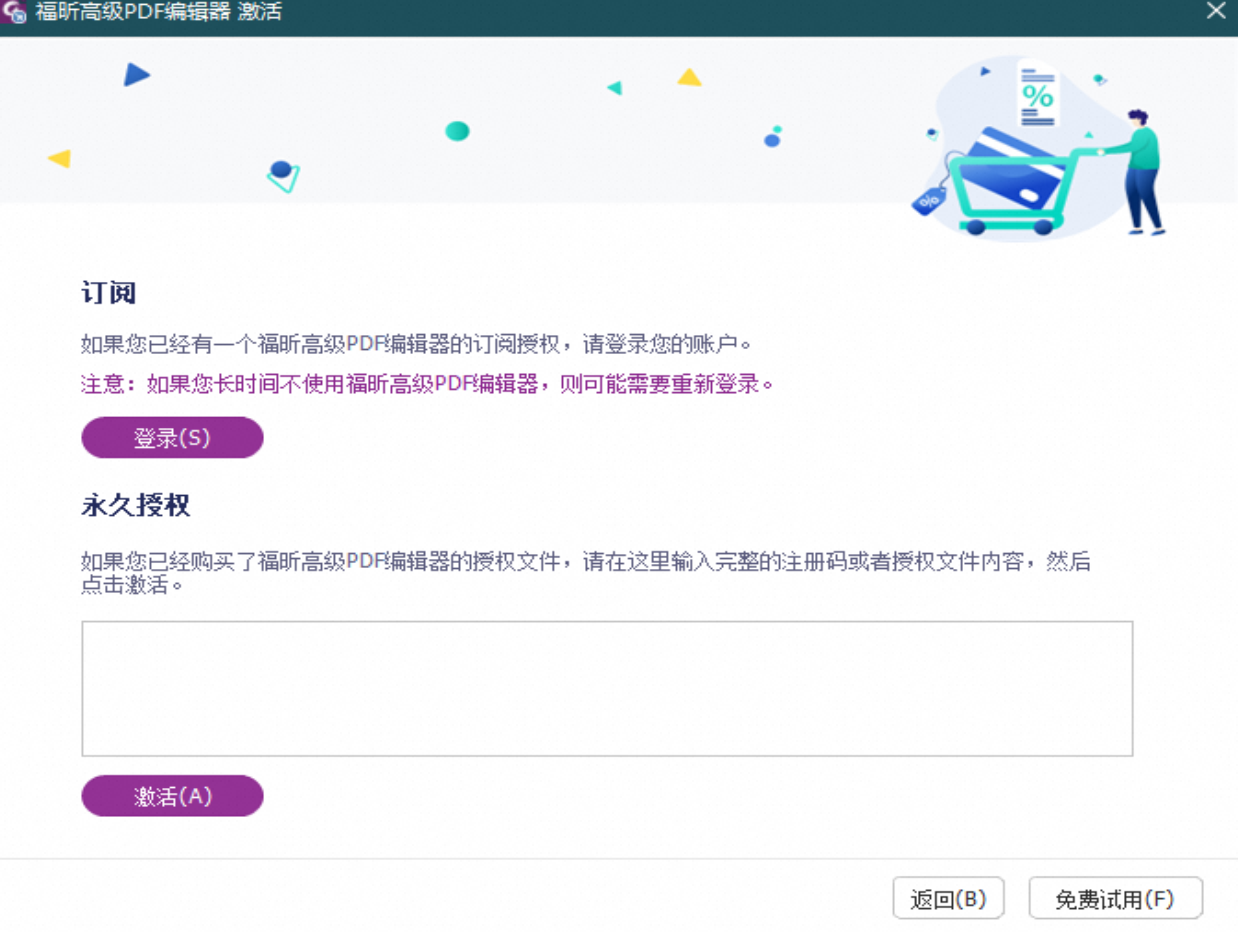The height and width of the screenshot is (932, 1238).
Task: Click the purple 注意 re-login notice text
Action: point(428,384)
